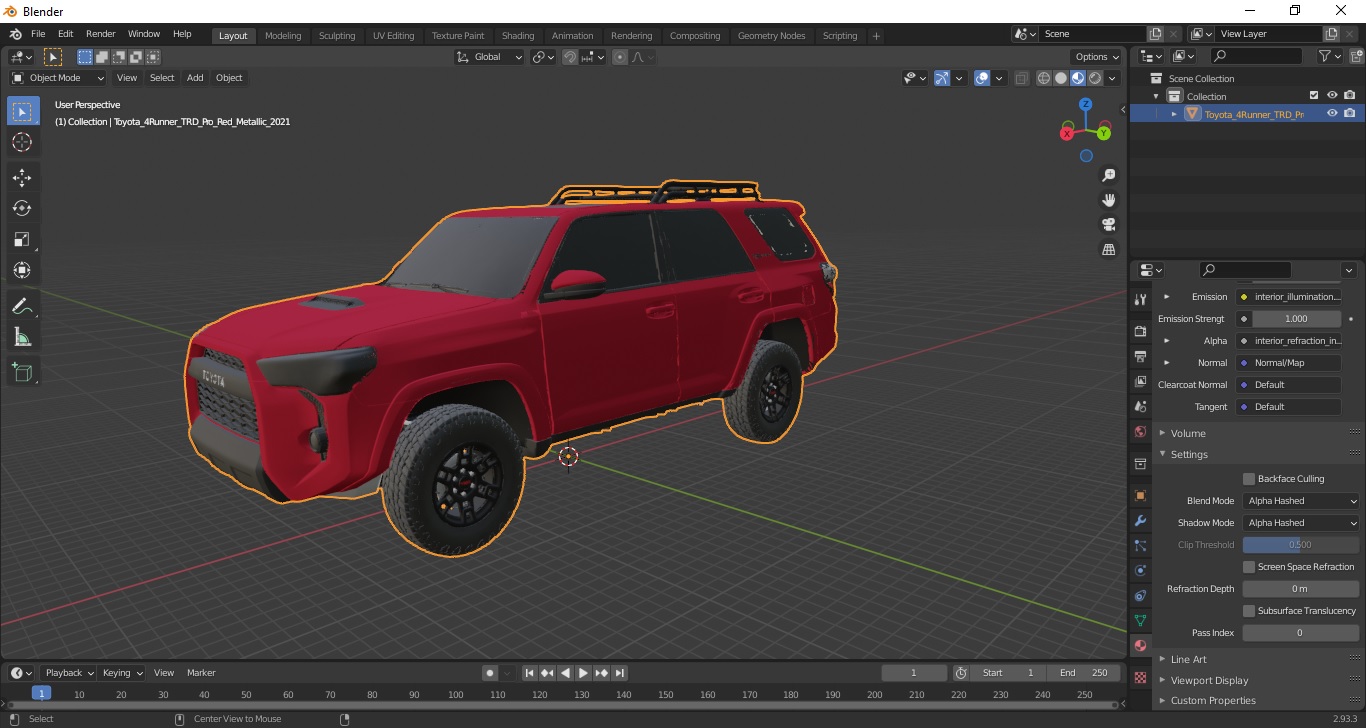Collapse the Settings panel
The height and width of the screenshot is (728, 1366).
coord(1189,454)
